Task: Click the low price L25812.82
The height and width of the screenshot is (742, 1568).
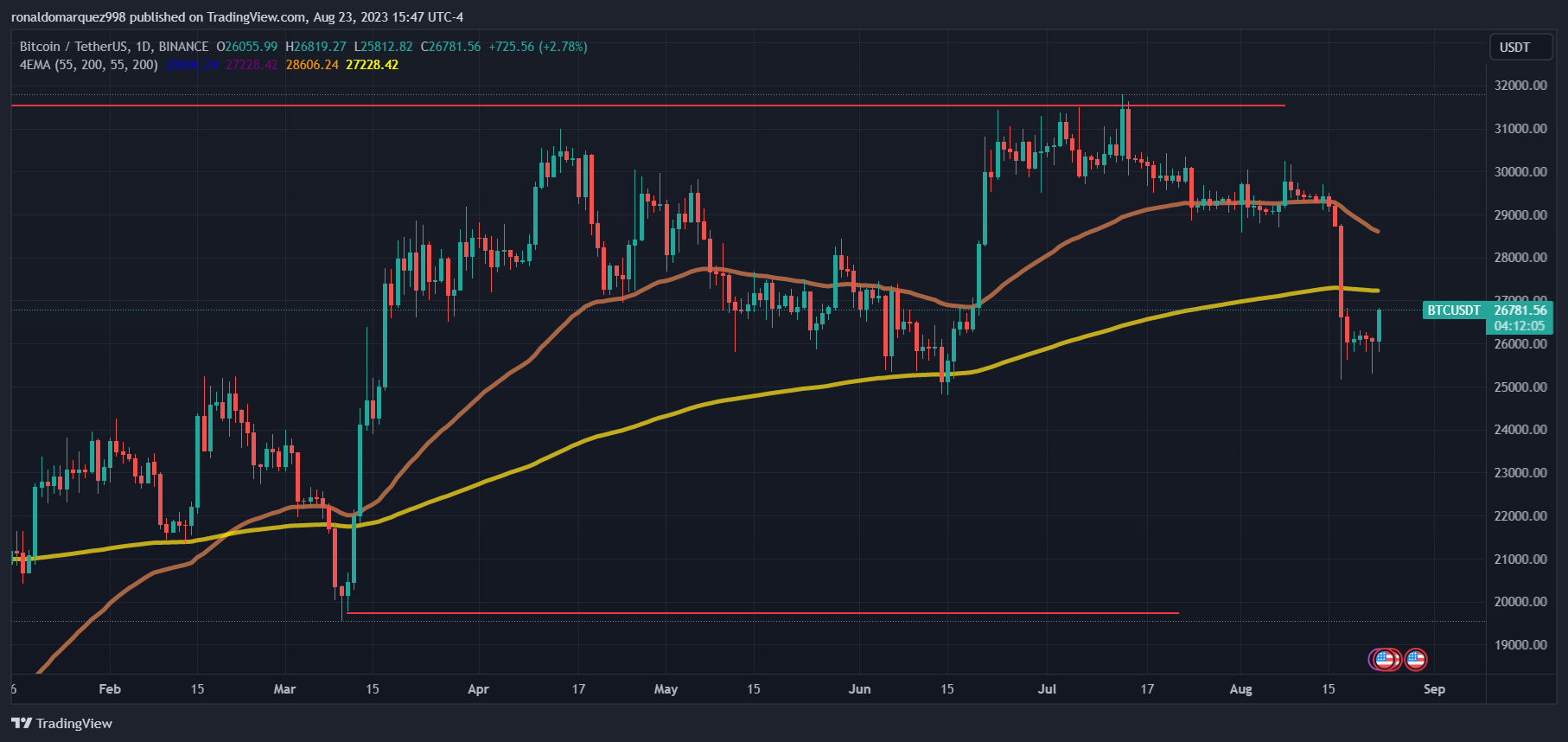Action: point(384,47)
